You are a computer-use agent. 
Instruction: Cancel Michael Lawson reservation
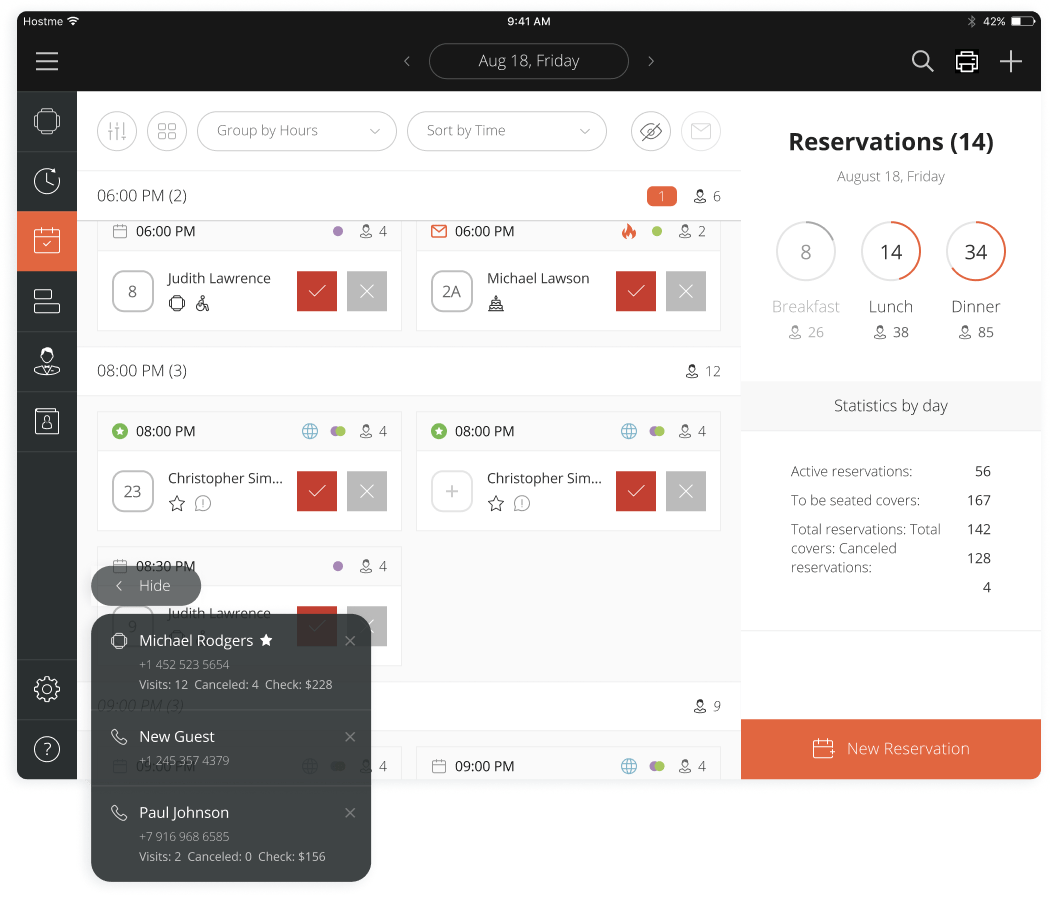pos(686,291)
